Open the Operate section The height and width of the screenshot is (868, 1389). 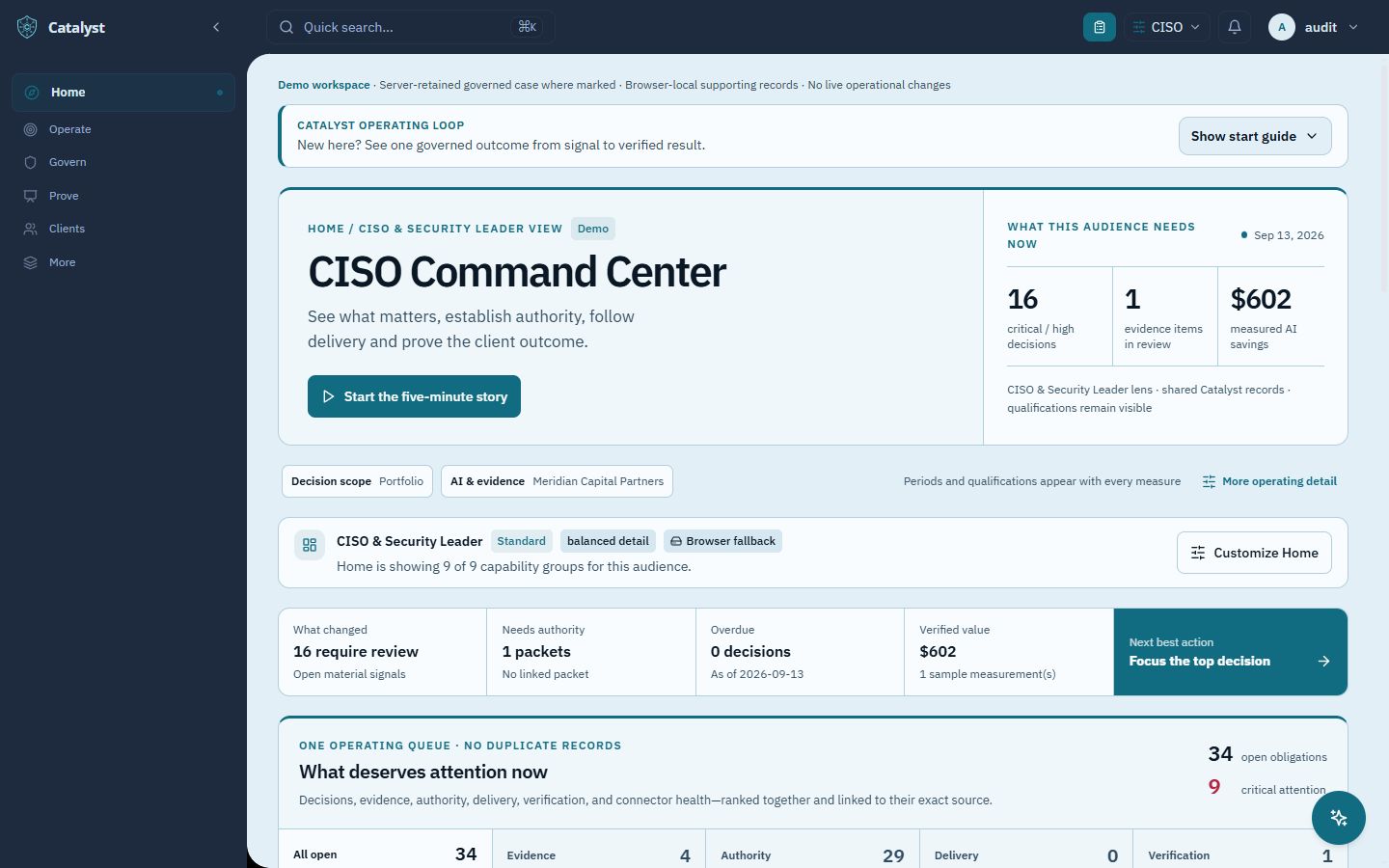pos(123,129)
